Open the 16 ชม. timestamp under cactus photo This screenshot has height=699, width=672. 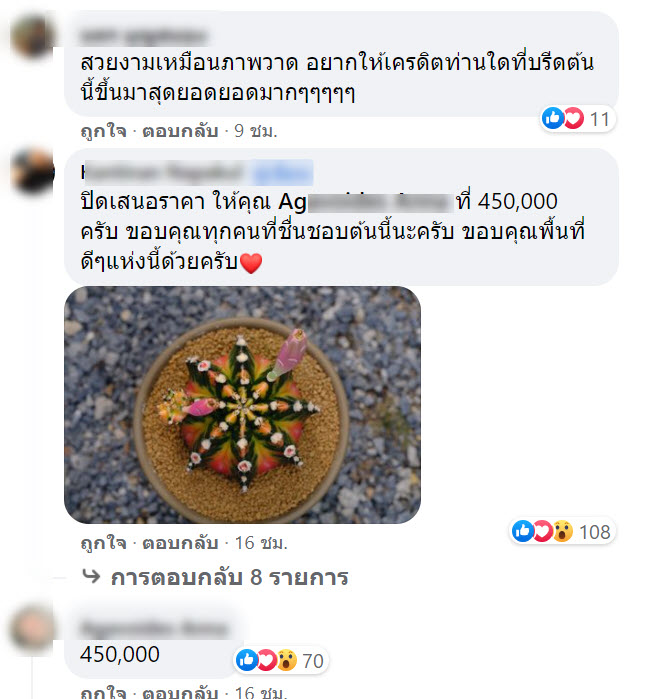261,543
